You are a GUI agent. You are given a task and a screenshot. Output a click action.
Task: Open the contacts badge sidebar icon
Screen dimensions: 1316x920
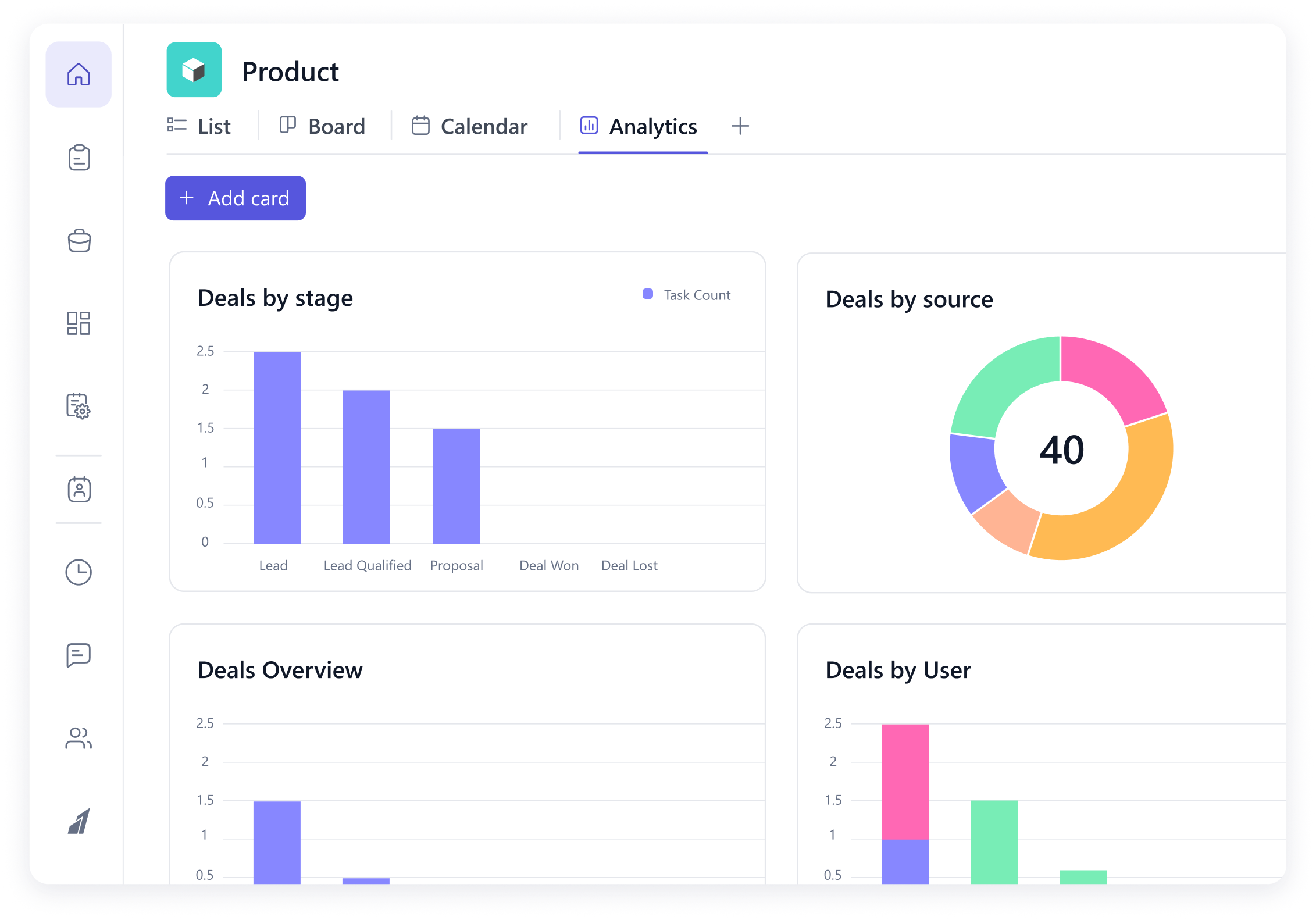click(x=79, y=489)
